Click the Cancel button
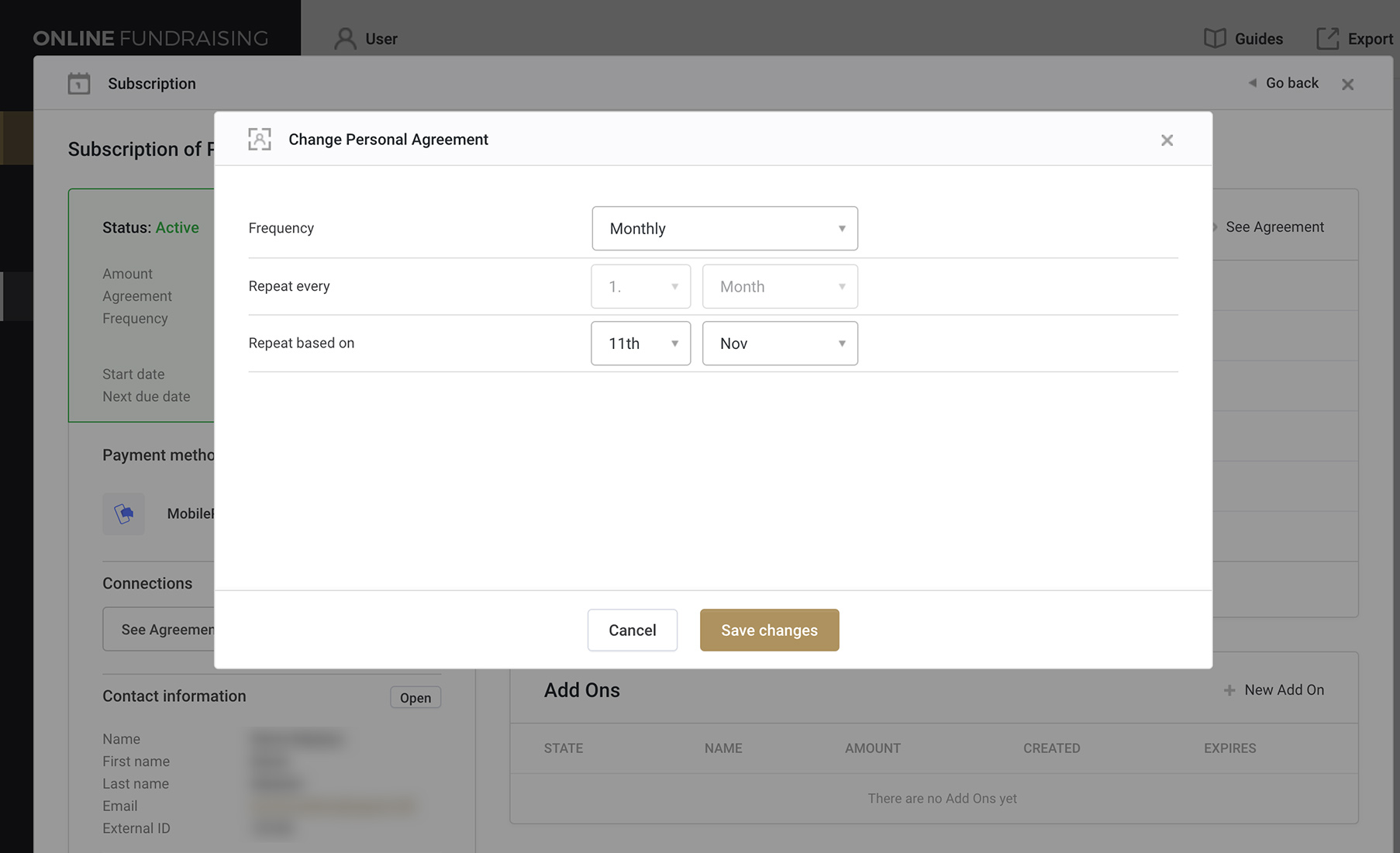The height and width of the screenshot is (853, 1400). click(633, 630)
